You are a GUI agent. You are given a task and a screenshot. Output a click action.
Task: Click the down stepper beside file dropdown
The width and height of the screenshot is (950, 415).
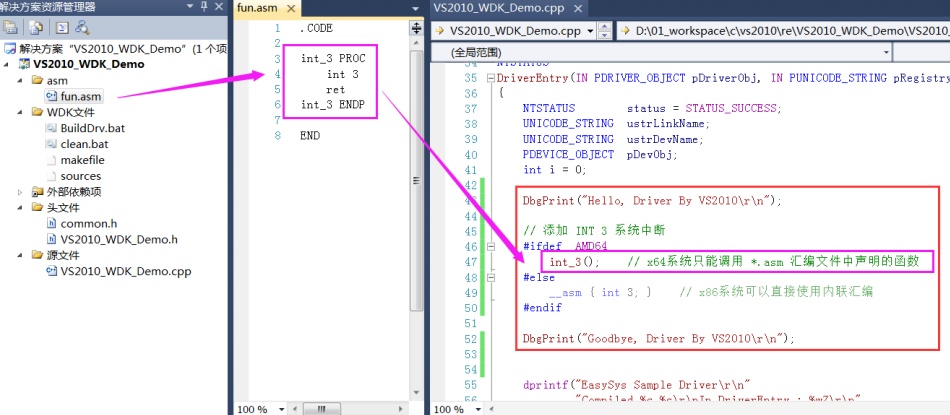tap(605, 35)
